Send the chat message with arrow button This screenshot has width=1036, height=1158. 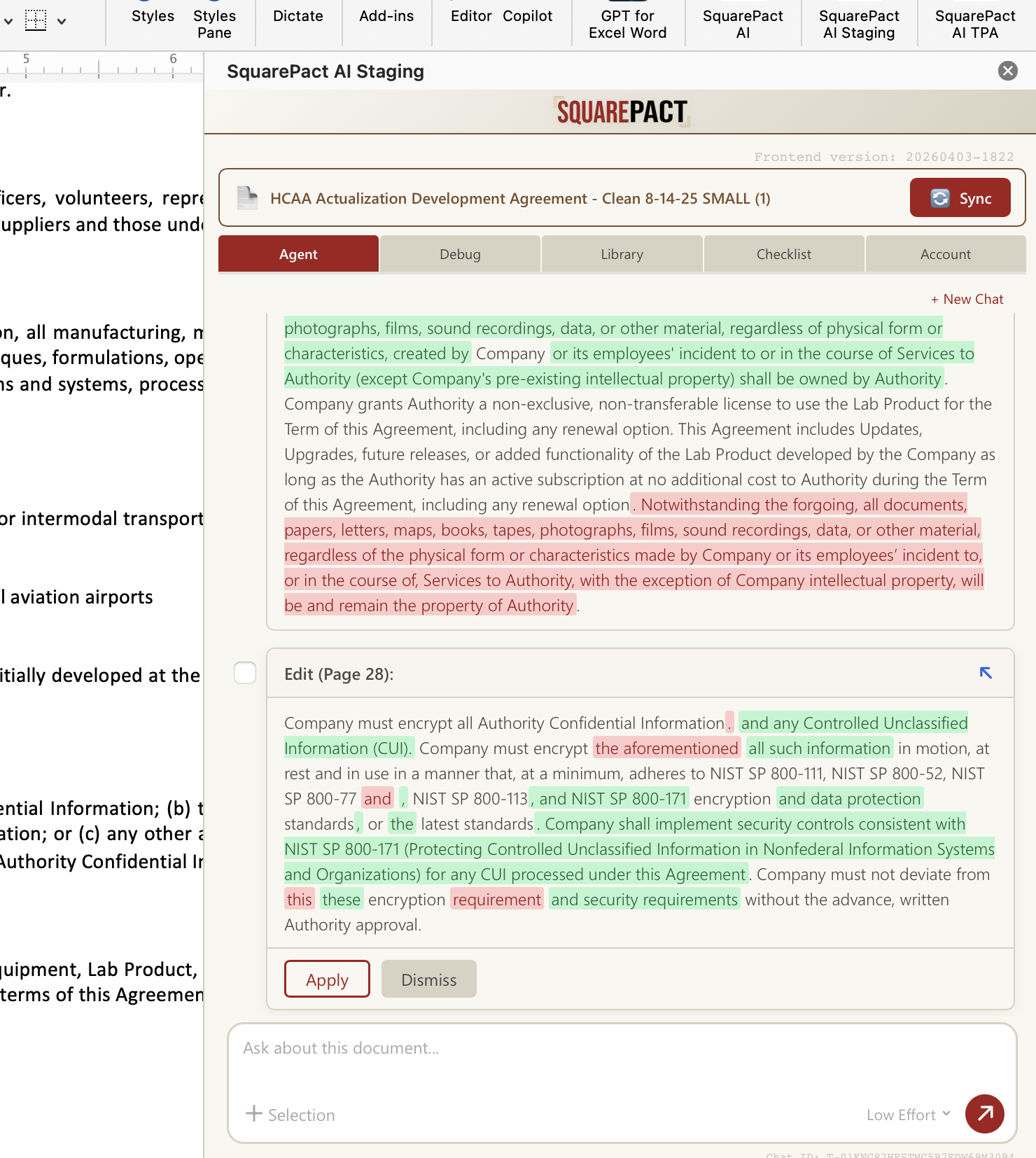tap(985, 1114)
